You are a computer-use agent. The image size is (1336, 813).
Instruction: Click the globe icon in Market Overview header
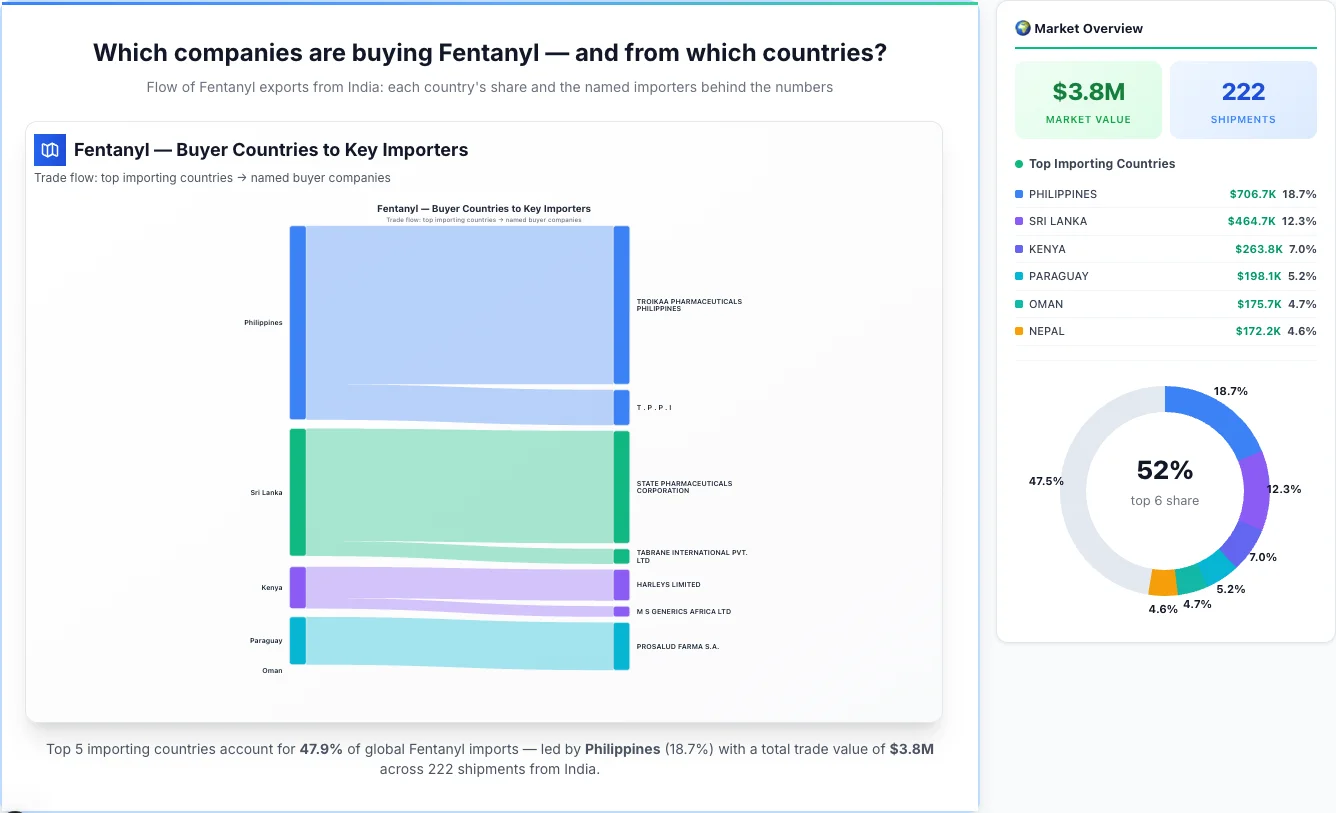coord(1023,27)
